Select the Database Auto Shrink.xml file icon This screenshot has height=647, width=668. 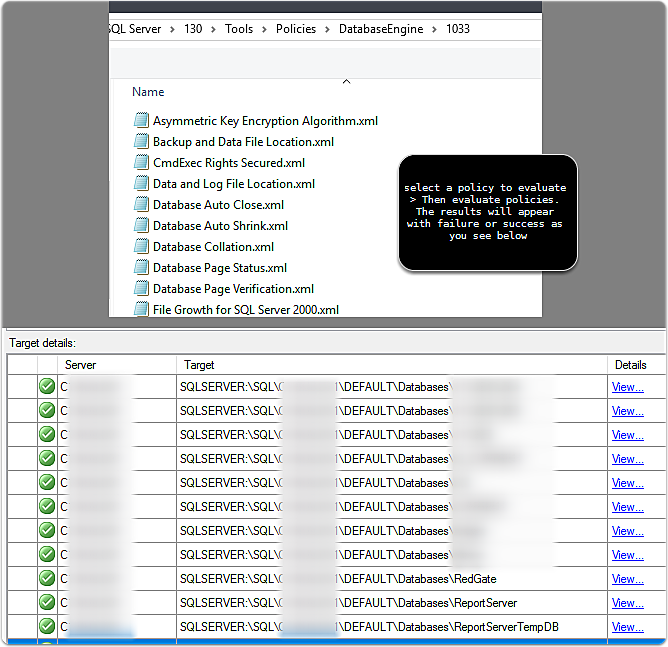[x=141, y=226]
